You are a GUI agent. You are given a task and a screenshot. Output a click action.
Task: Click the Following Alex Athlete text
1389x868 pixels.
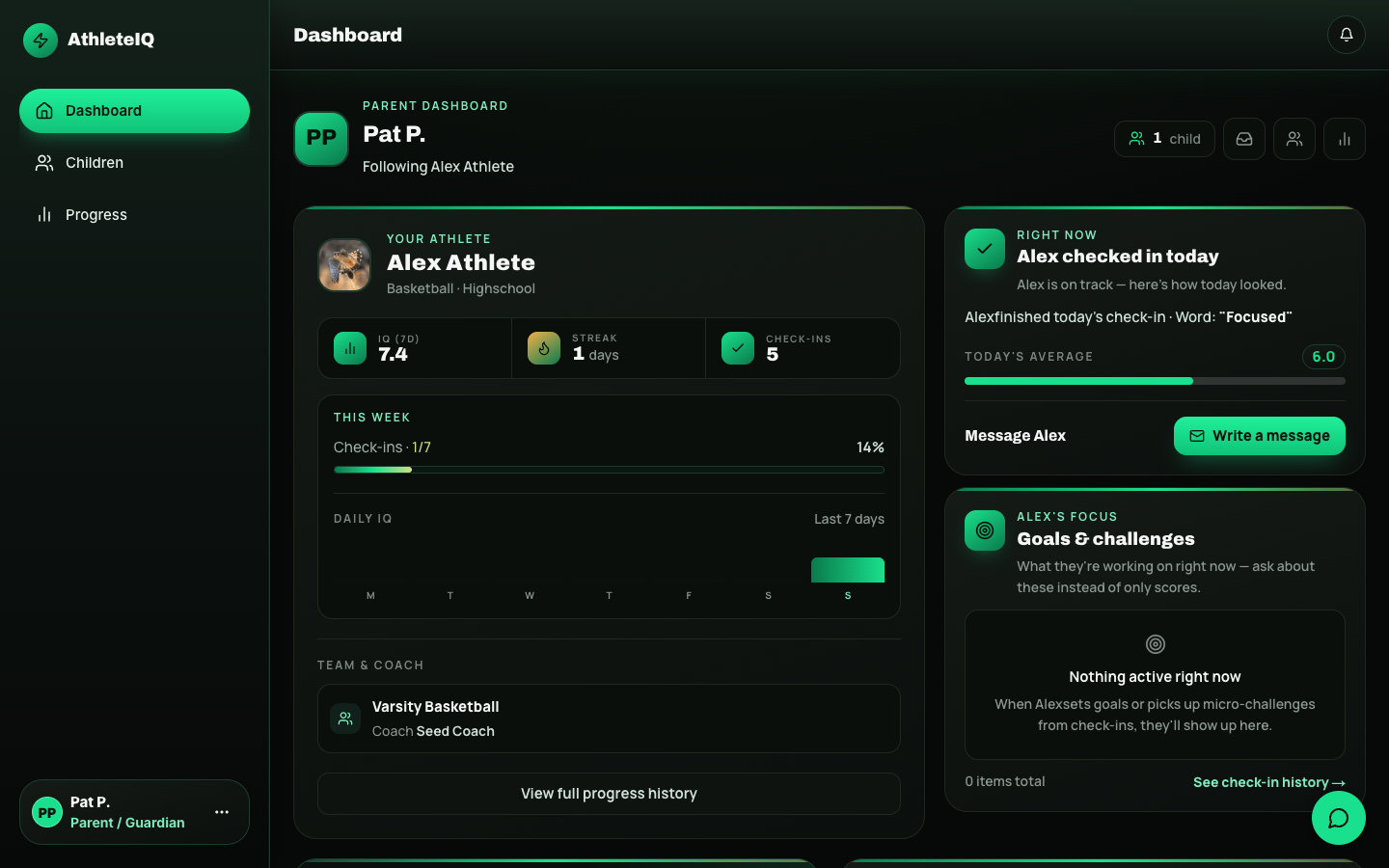[438, 167]
